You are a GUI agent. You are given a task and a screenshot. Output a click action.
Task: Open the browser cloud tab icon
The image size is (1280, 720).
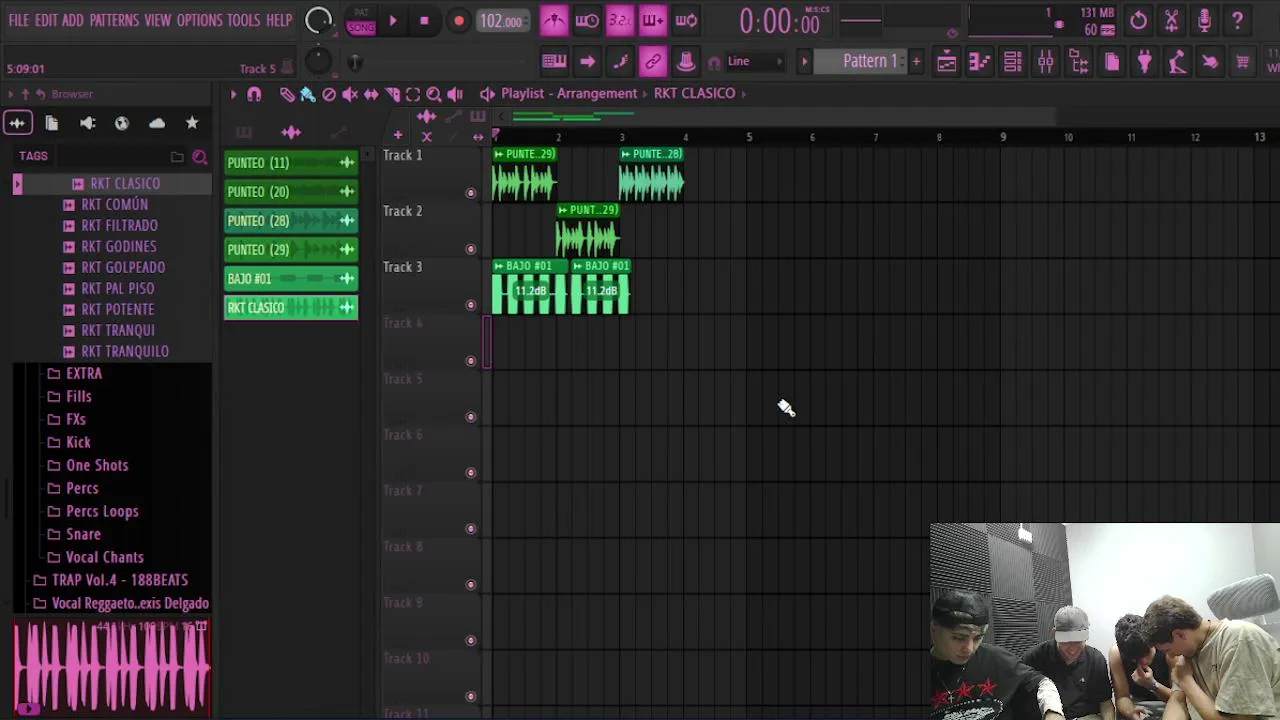[157, 123]
